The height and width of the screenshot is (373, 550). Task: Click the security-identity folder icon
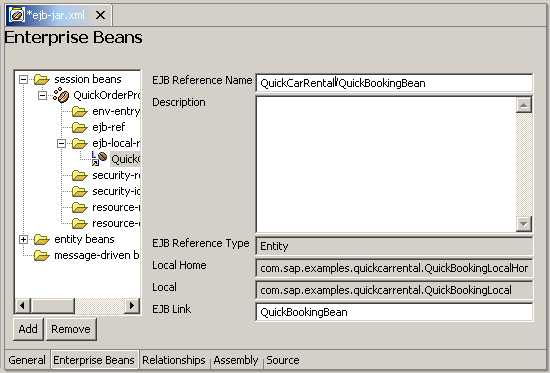(x=80, y=191)
